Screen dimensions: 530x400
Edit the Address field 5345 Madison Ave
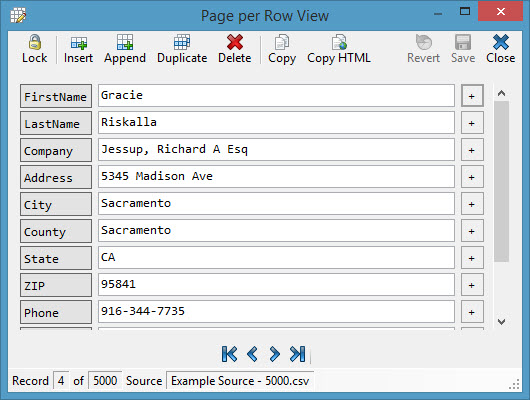tap(276, 177)
